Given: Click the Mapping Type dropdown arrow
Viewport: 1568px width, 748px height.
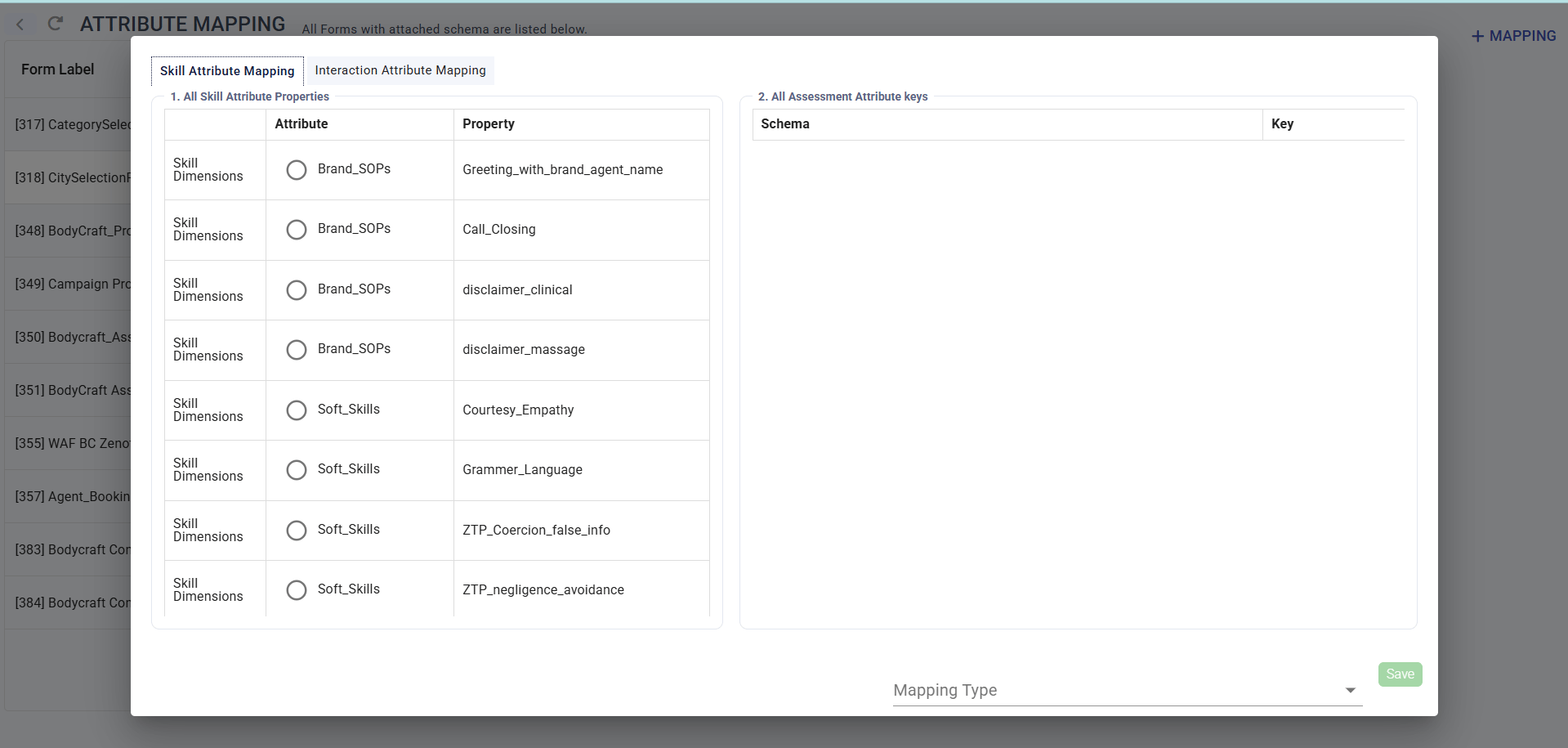Looking at the screenshot, I should pos(1351,691).
